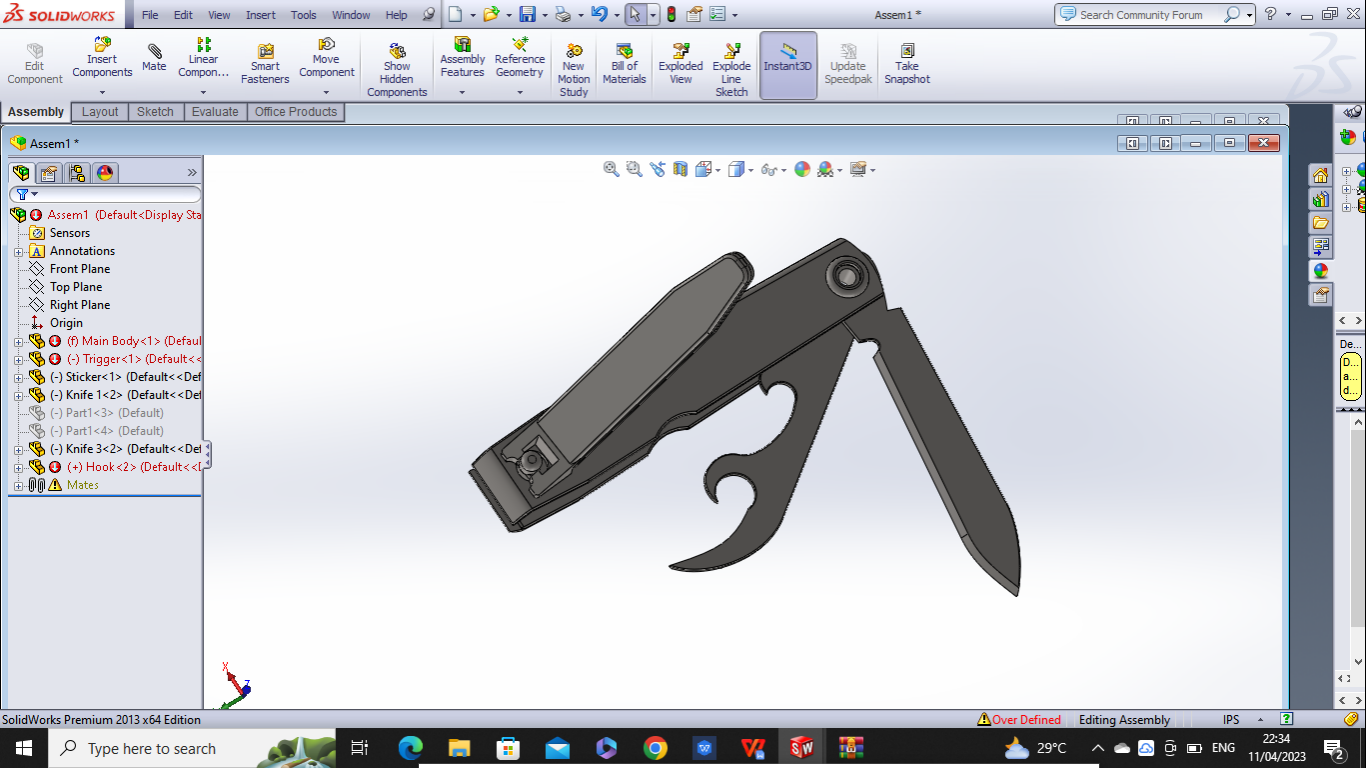Screen dimensions: 1366x768
Task: Select Zoom to Area tool
Action: 634,169
